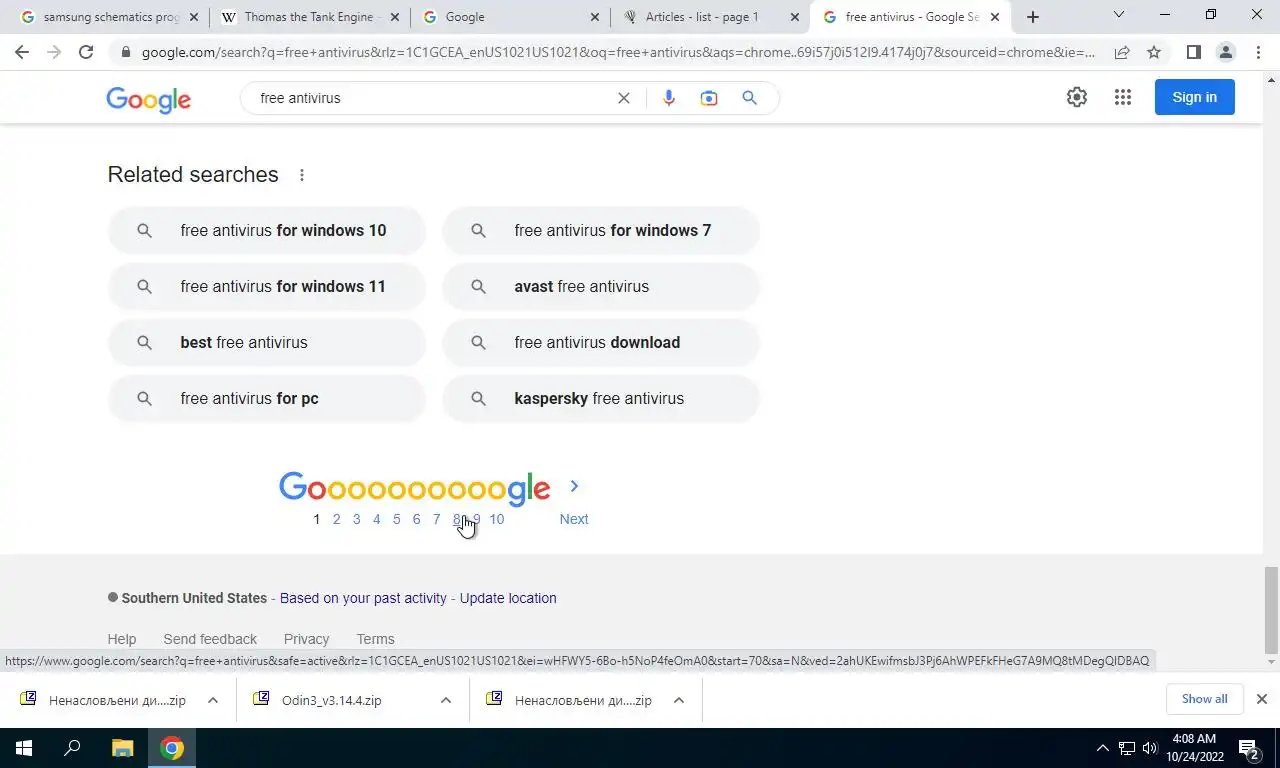Viewport: 1280px width, 768px height.
Task: Click the Next results link
Action: pos(574,519)
